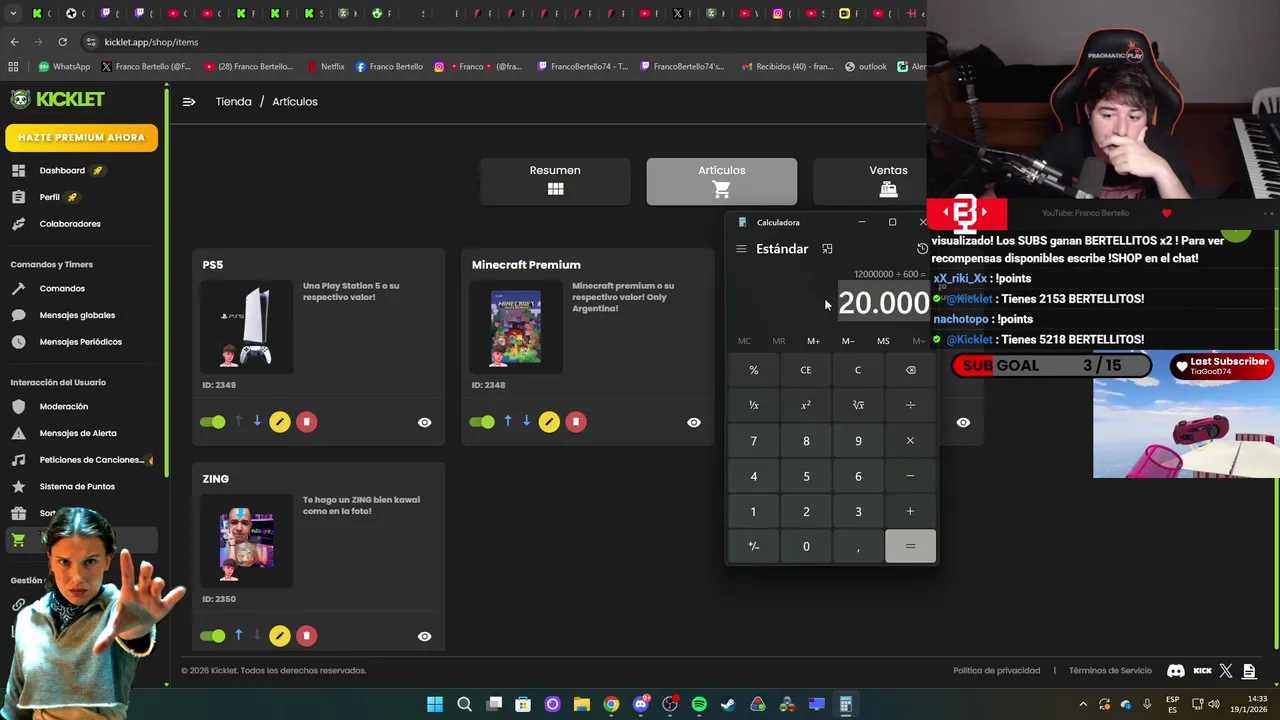
Task: Open Política de privacidad link
Action: (996, 671)
